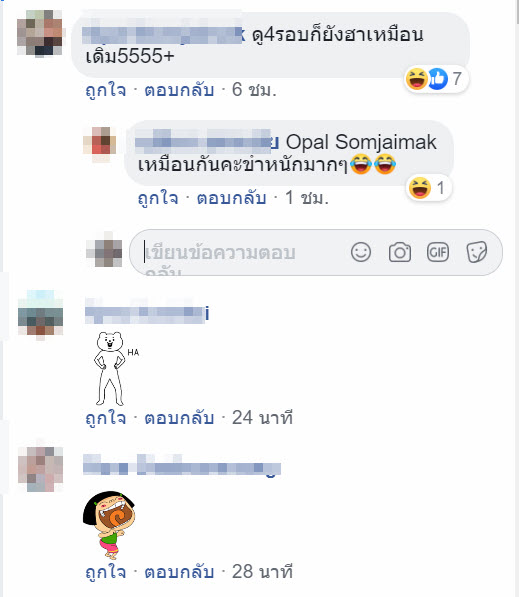The image size is (519, 597).
Task: Open the emoji picker in reply box
Action: (361, 252)
